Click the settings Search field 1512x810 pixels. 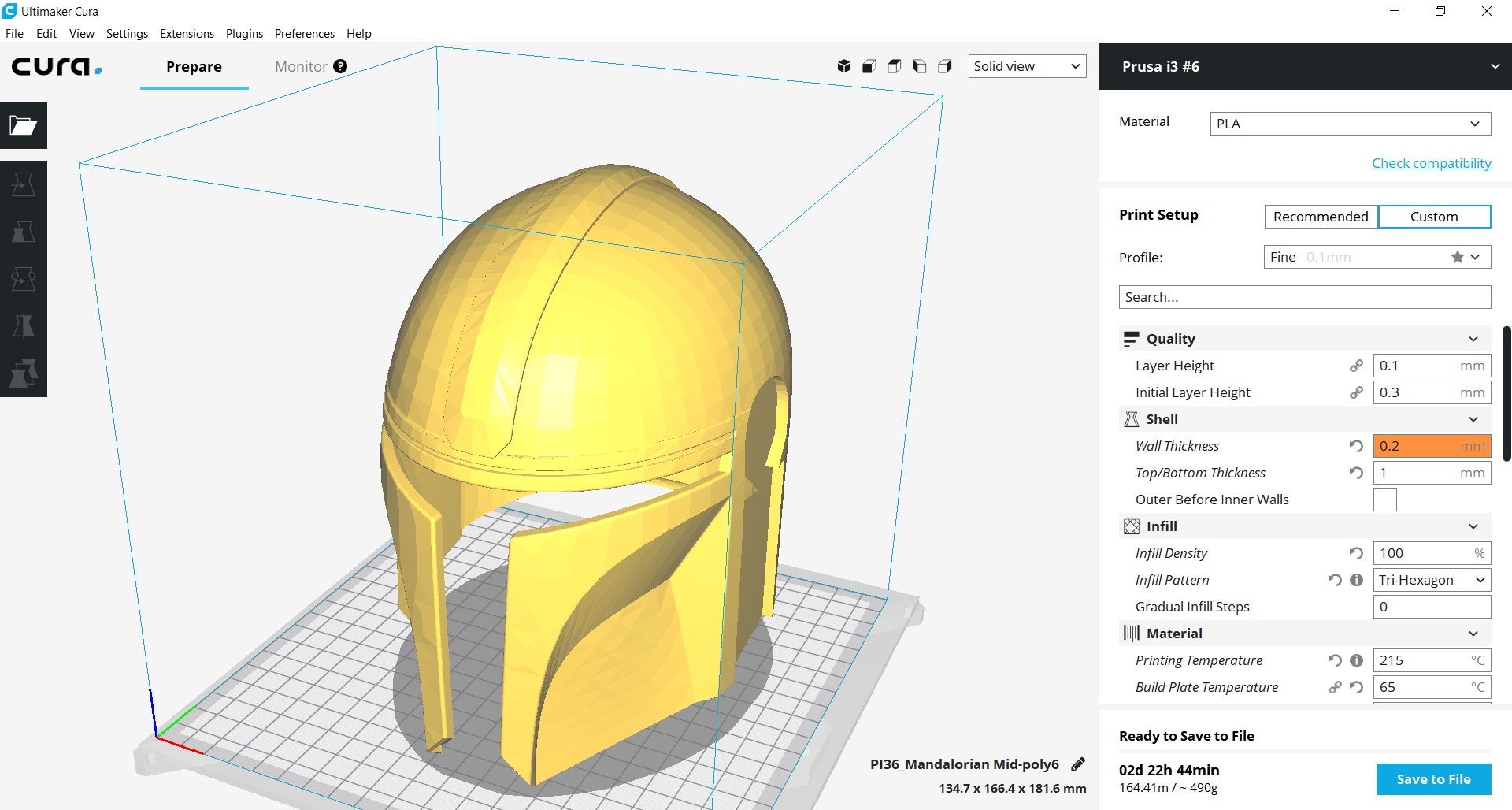click(1304, 297)
